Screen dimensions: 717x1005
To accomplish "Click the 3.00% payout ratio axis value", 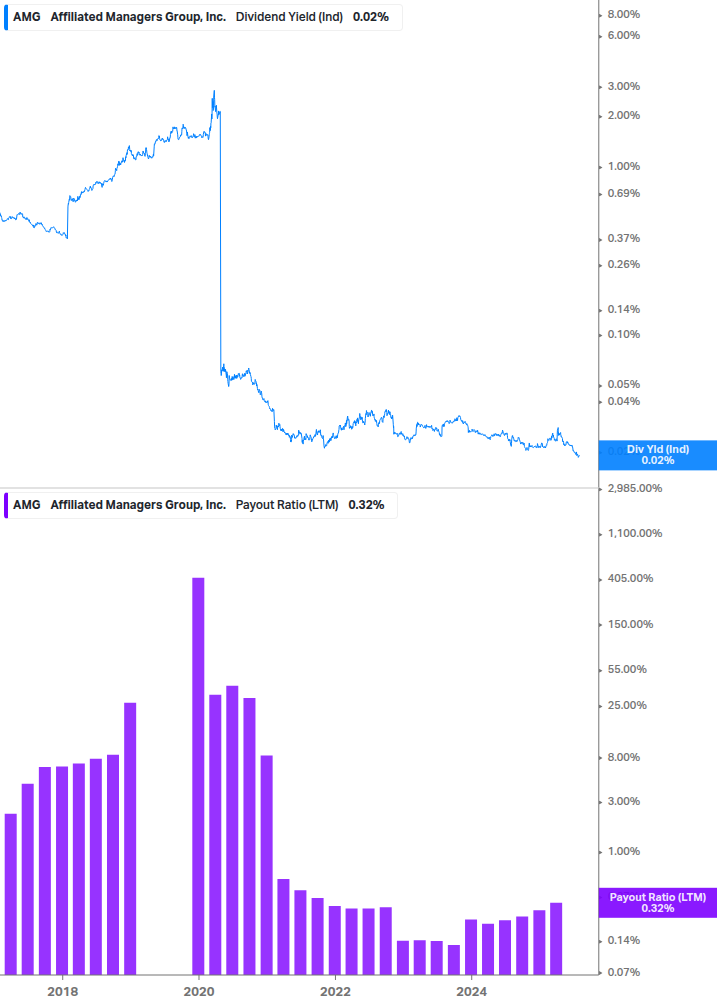I will pyautogui.click(x=623, y=801).
